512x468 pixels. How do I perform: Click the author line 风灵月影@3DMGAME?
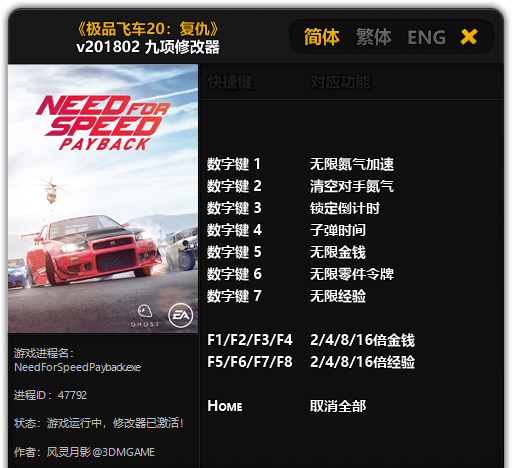(x=84, y=452)
